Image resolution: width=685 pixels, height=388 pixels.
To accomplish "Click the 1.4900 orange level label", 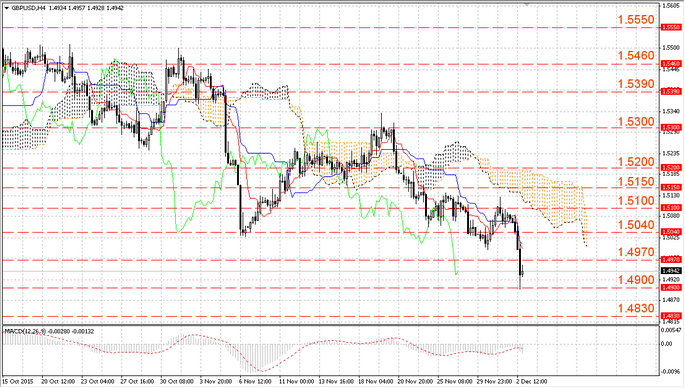I will (636, 280).
